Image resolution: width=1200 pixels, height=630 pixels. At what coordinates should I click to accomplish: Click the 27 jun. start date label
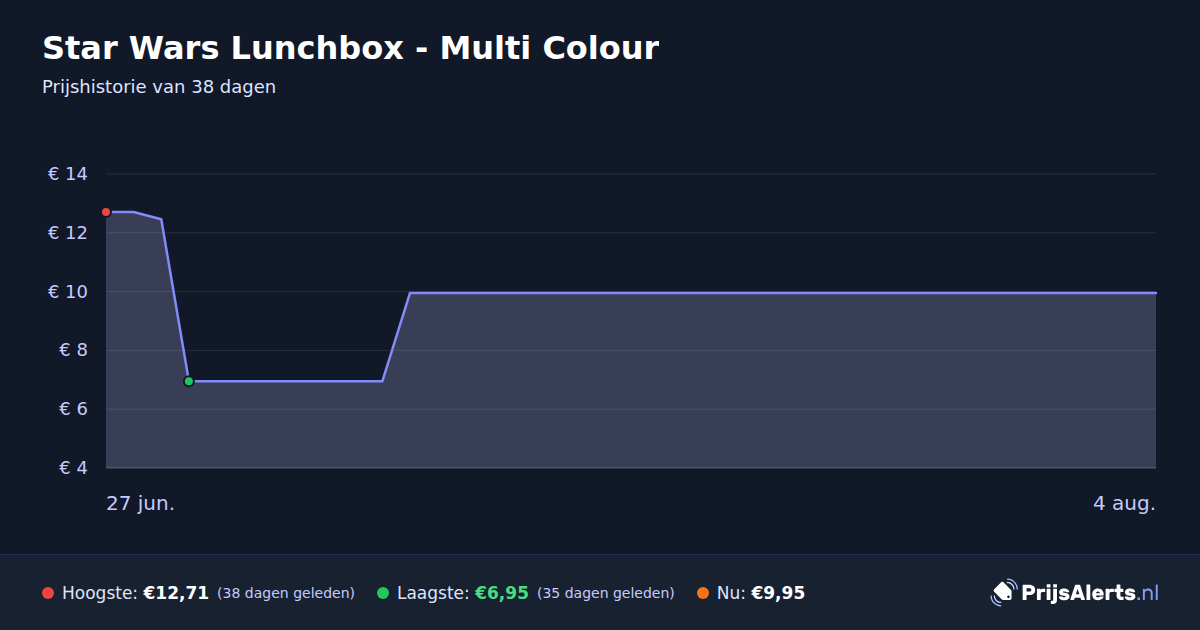(141, 503)
